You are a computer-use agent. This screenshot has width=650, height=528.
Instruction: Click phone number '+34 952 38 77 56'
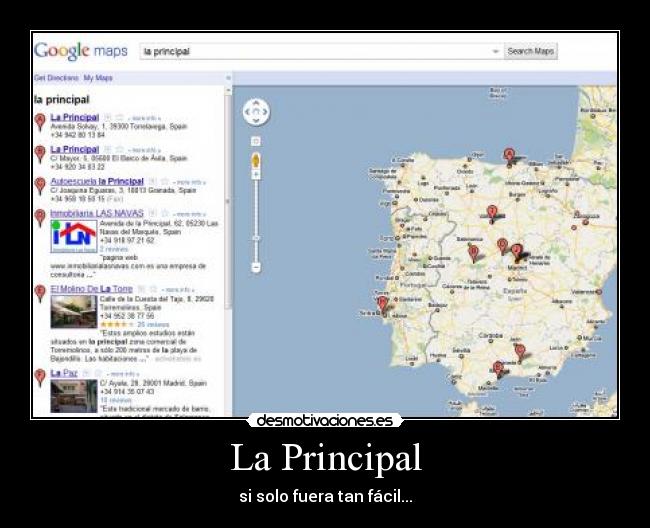click(x=127, y=316)
